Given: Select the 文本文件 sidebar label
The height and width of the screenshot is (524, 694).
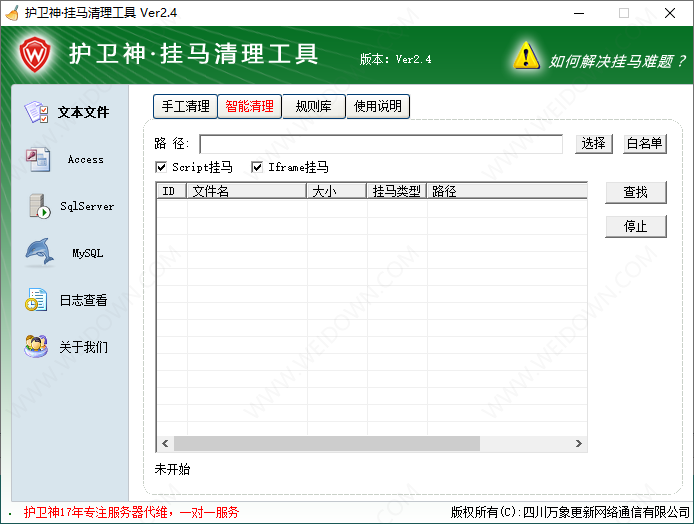Looking at the screenshot, I should [84, 112].
